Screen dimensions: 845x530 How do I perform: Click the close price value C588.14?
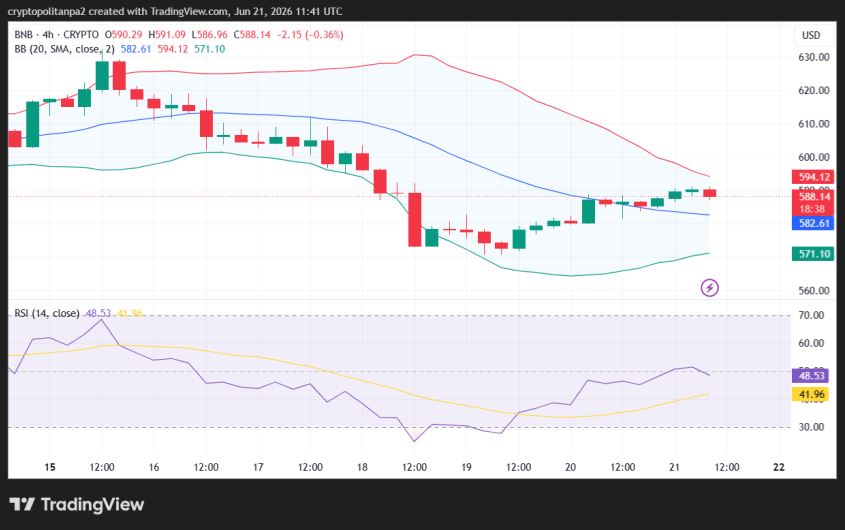pos(252,35)
